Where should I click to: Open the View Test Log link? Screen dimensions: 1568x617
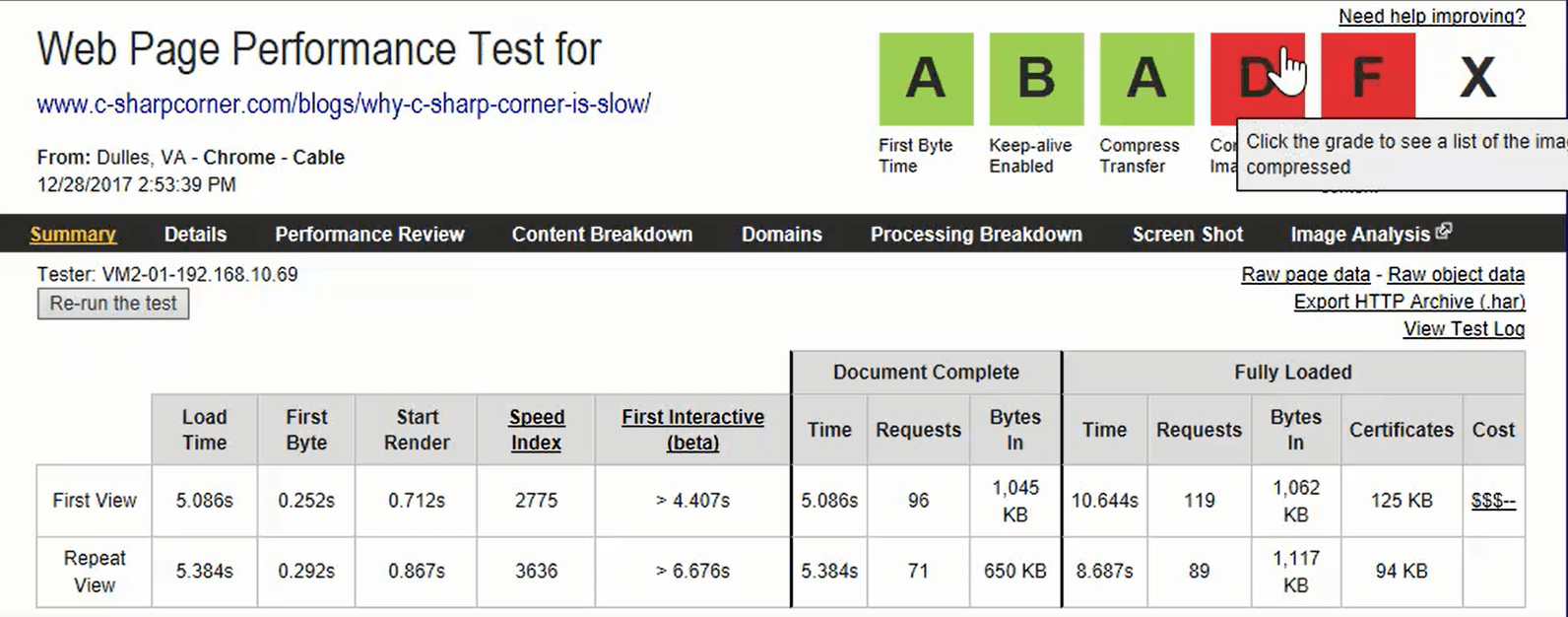point(1463,329)
